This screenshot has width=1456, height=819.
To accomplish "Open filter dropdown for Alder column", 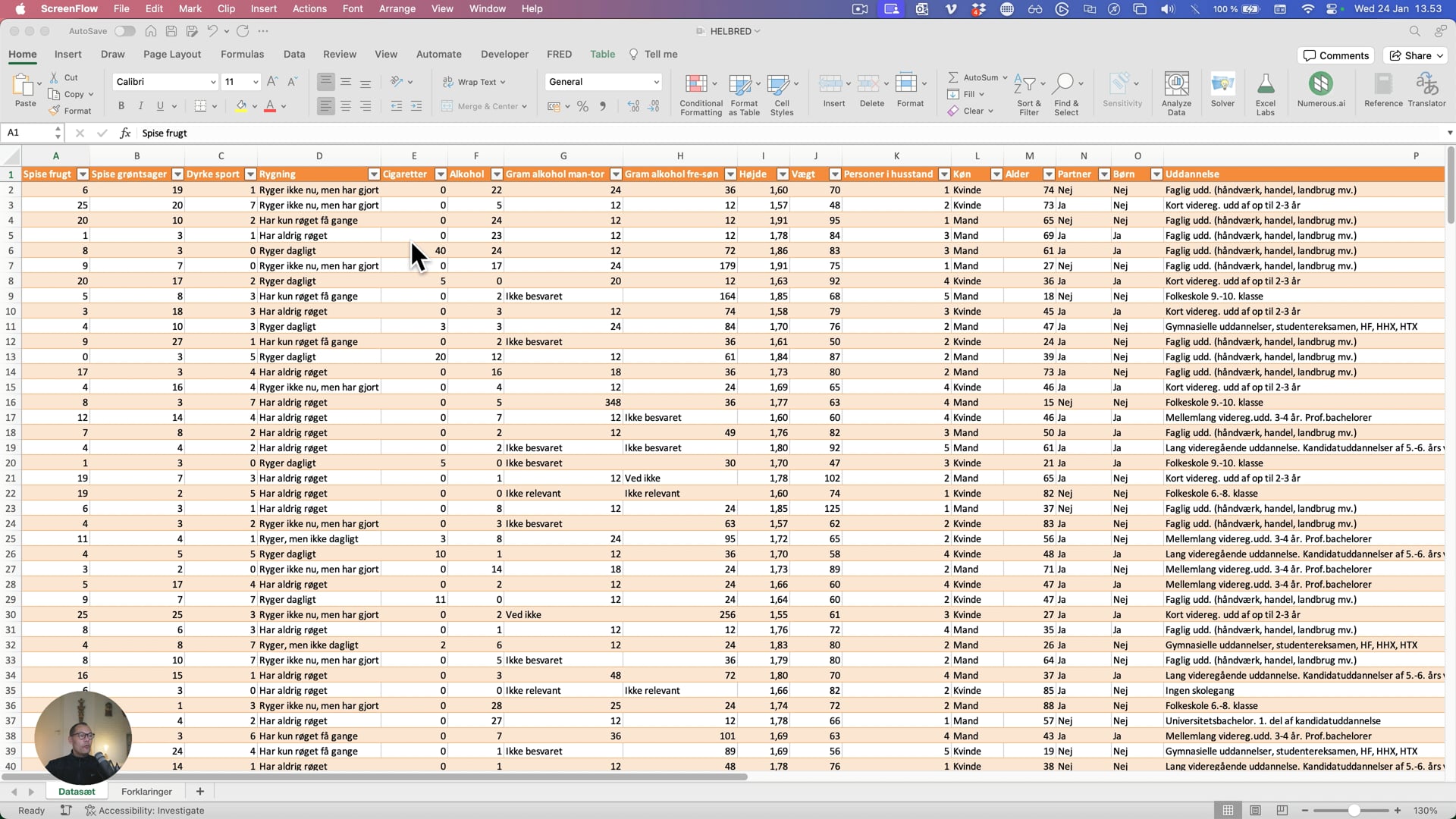I will click(x=1049, y=174).
